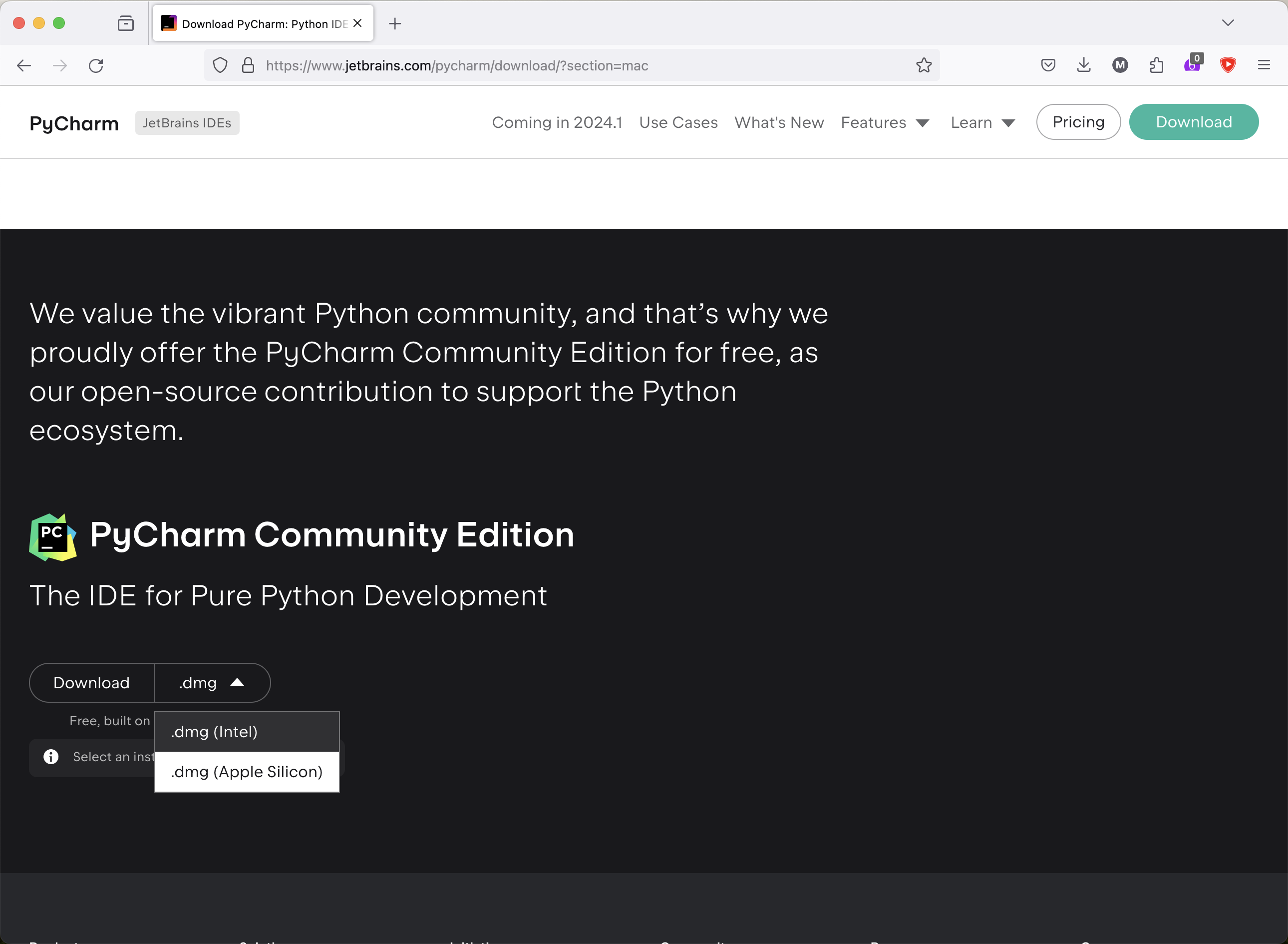Click the red shield extension icon
This screenshot has width=1288, height=944.
point(1228,65)
